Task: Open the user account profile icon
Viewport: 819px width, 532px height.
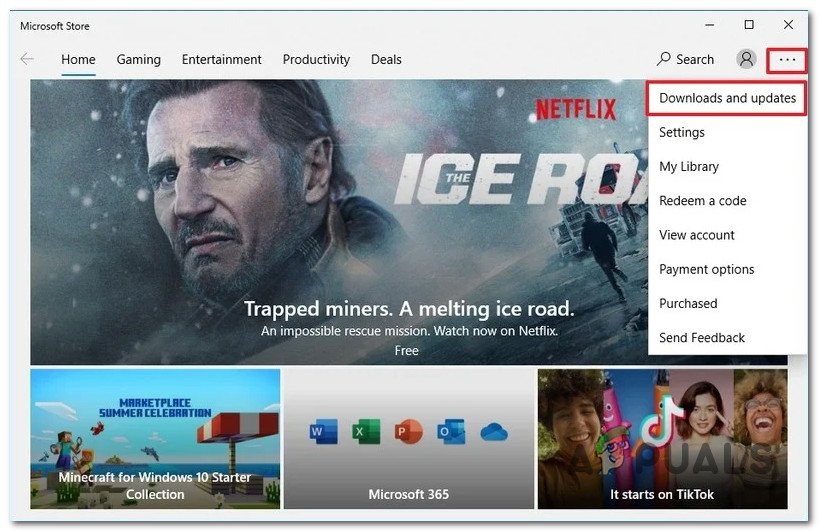Action: point(746,59)
